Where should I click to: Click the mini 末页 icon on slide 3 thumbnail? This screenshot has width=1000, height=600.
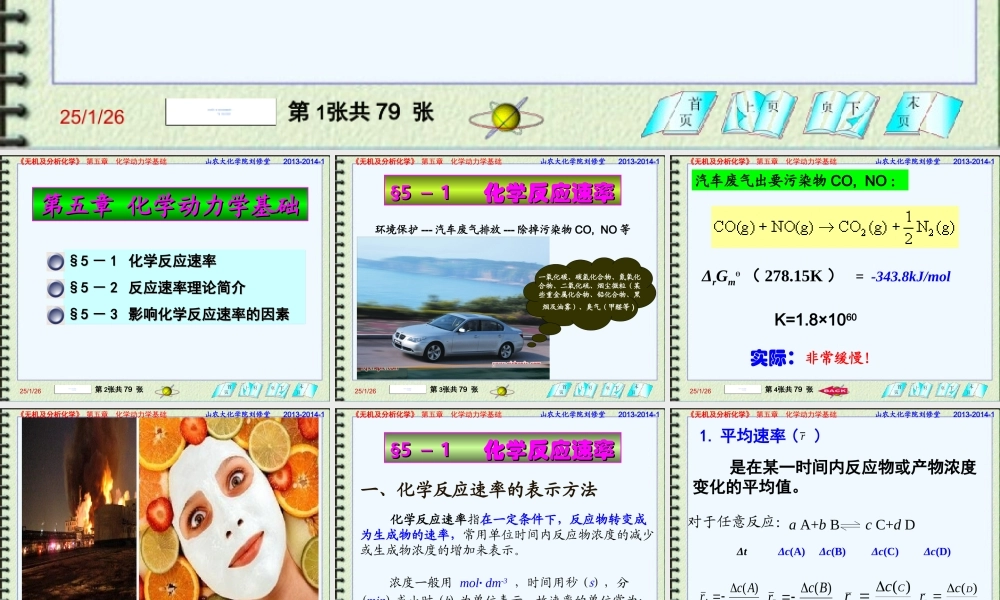[x=638, y=391]
